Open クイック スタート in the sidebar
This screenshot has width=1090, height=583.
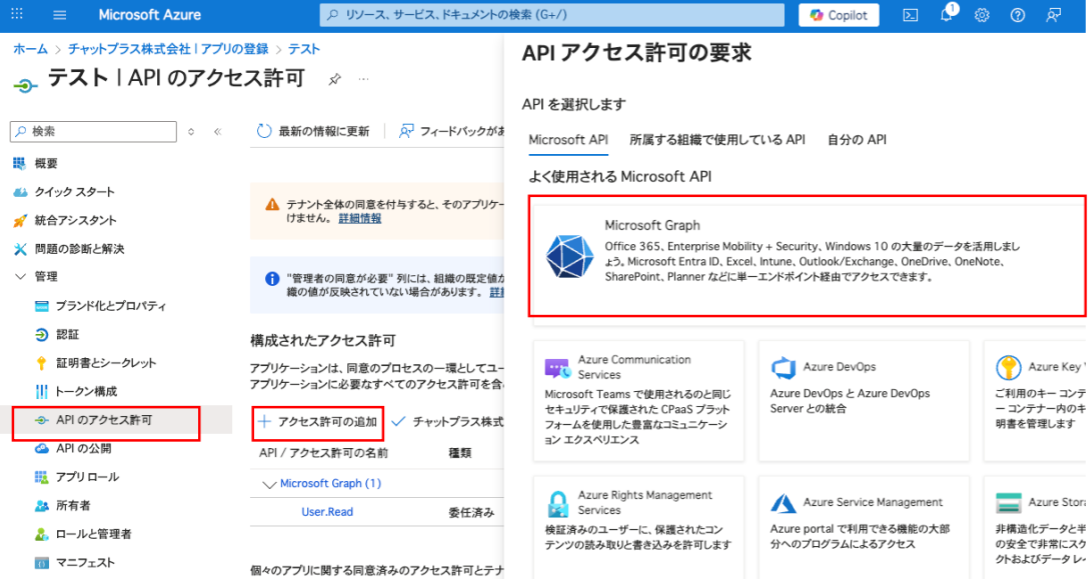coord(74,192)
